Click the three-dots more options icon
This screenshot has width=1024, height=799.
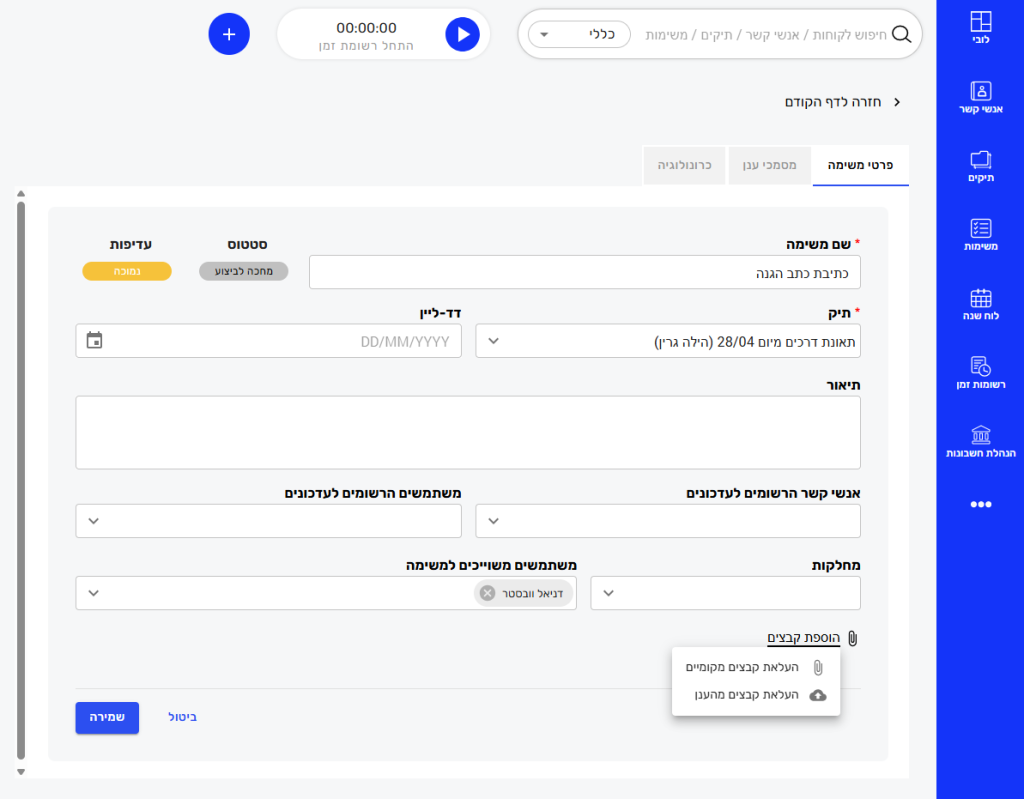point(980,505)
